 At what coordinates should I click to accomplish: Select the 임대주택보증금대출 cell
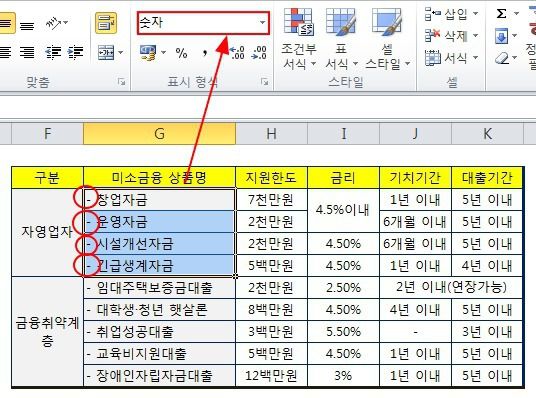(159, 288)
